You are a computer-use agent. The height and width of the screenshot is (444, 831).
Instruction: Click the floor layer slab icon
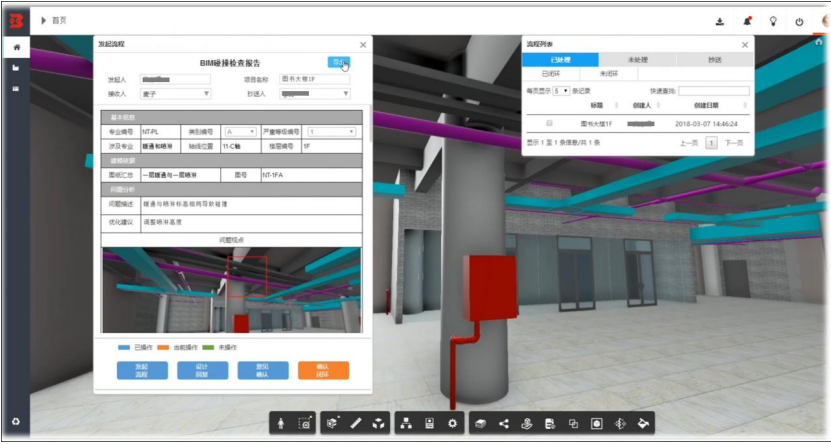[x=481, y=423]
